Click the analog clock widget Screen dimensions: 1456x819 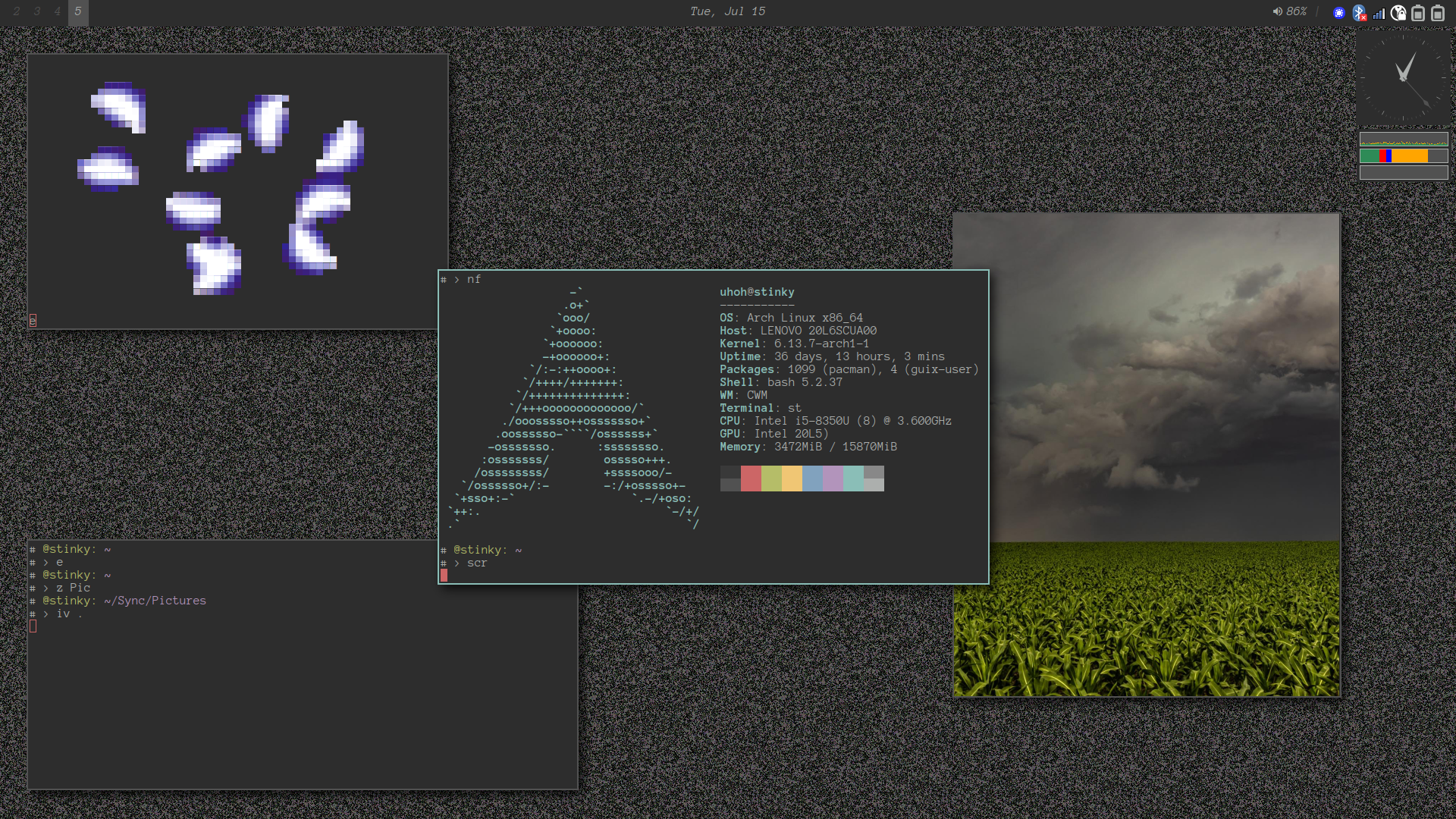coord(1403,77)
